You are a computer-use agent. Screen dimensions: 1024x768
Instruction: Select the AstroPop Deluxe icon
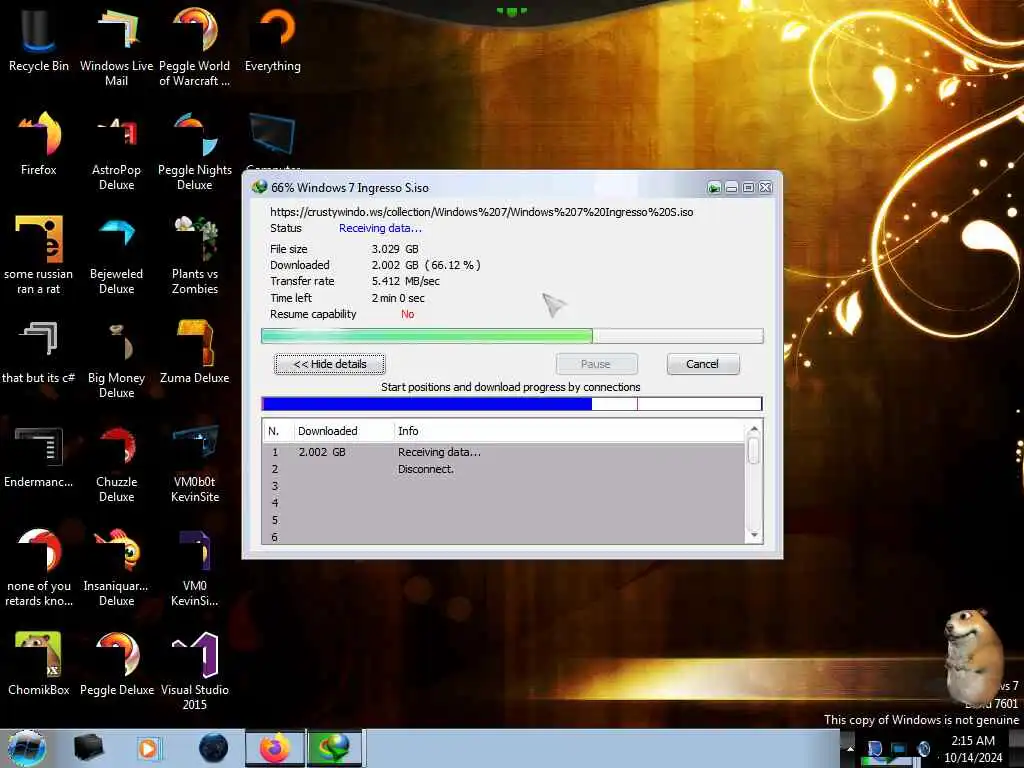coord(116,152)
